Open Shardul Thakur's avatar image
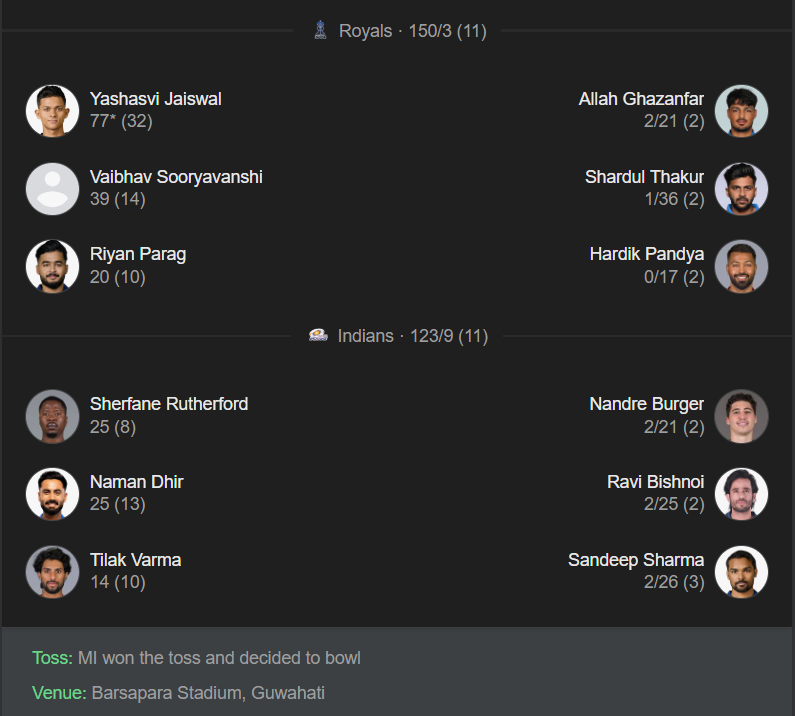 click(x=742, y=188)
